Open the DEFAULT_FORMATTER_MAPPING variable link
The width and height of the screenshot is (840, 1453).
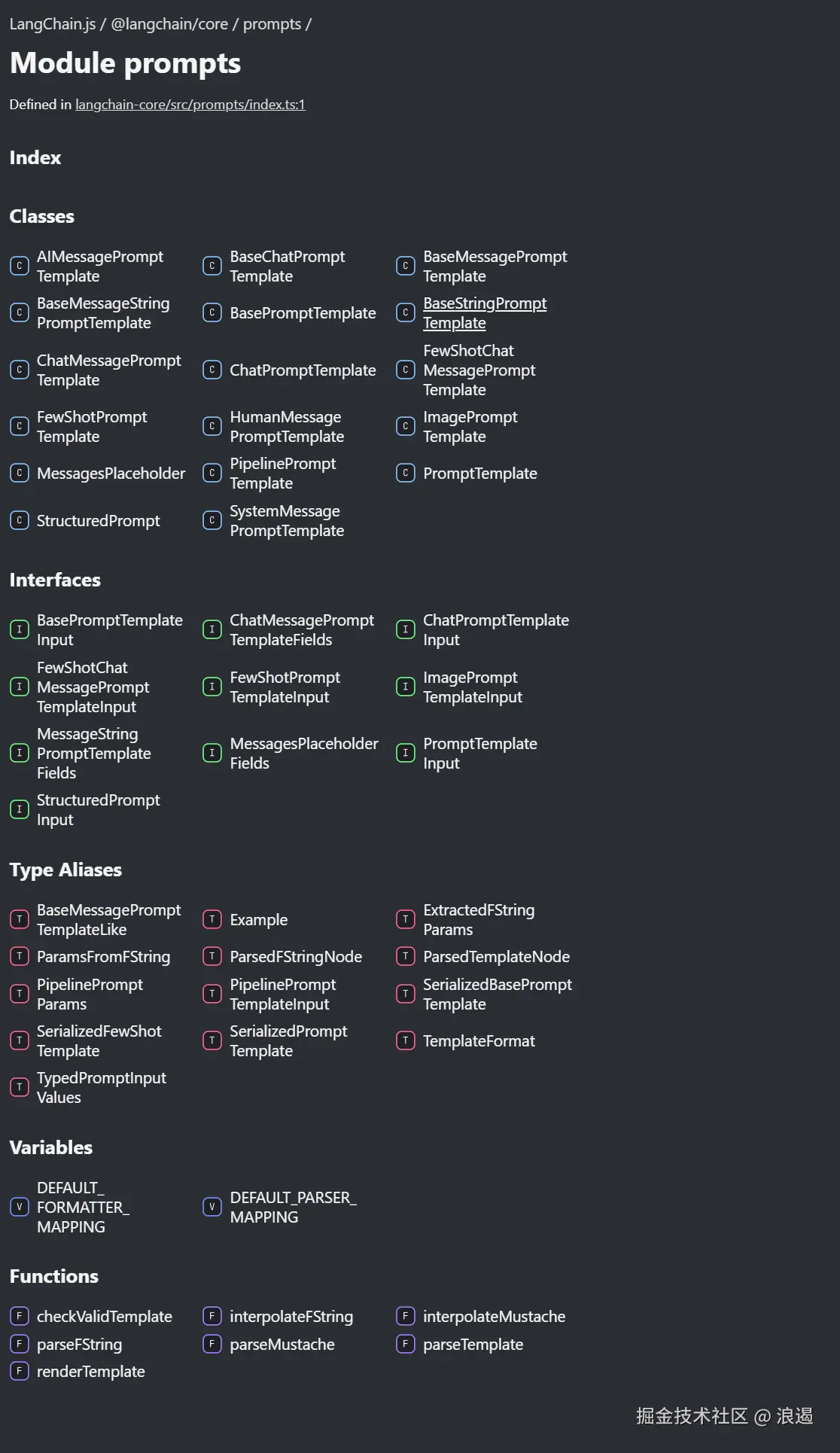pos(82,1207)
